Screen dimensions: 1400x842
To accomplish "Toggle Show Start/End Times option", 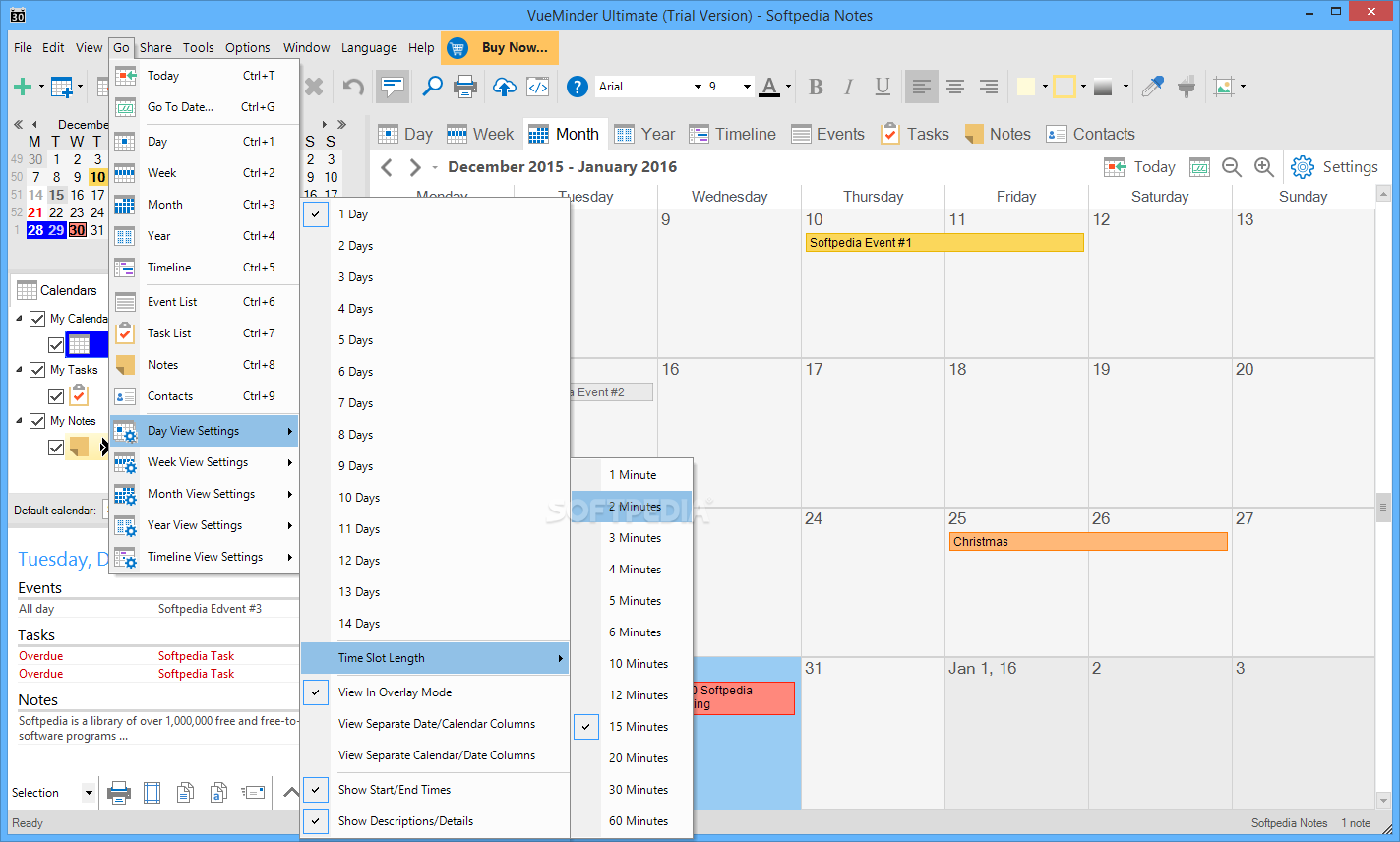I will tap(436, 790).
